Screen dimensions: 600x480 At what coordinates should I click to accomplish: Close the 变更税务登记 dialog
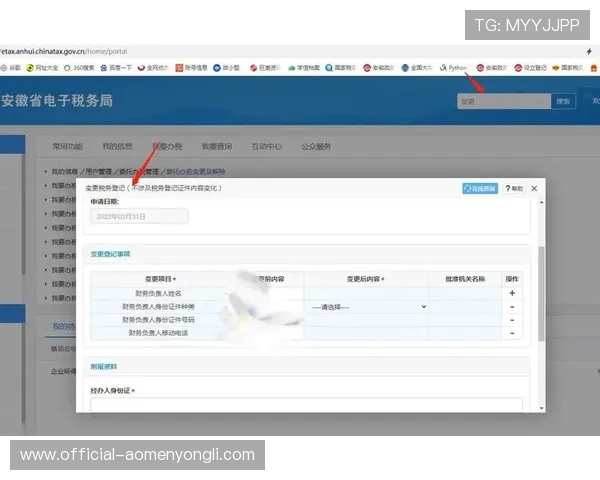tap(534, 188)
